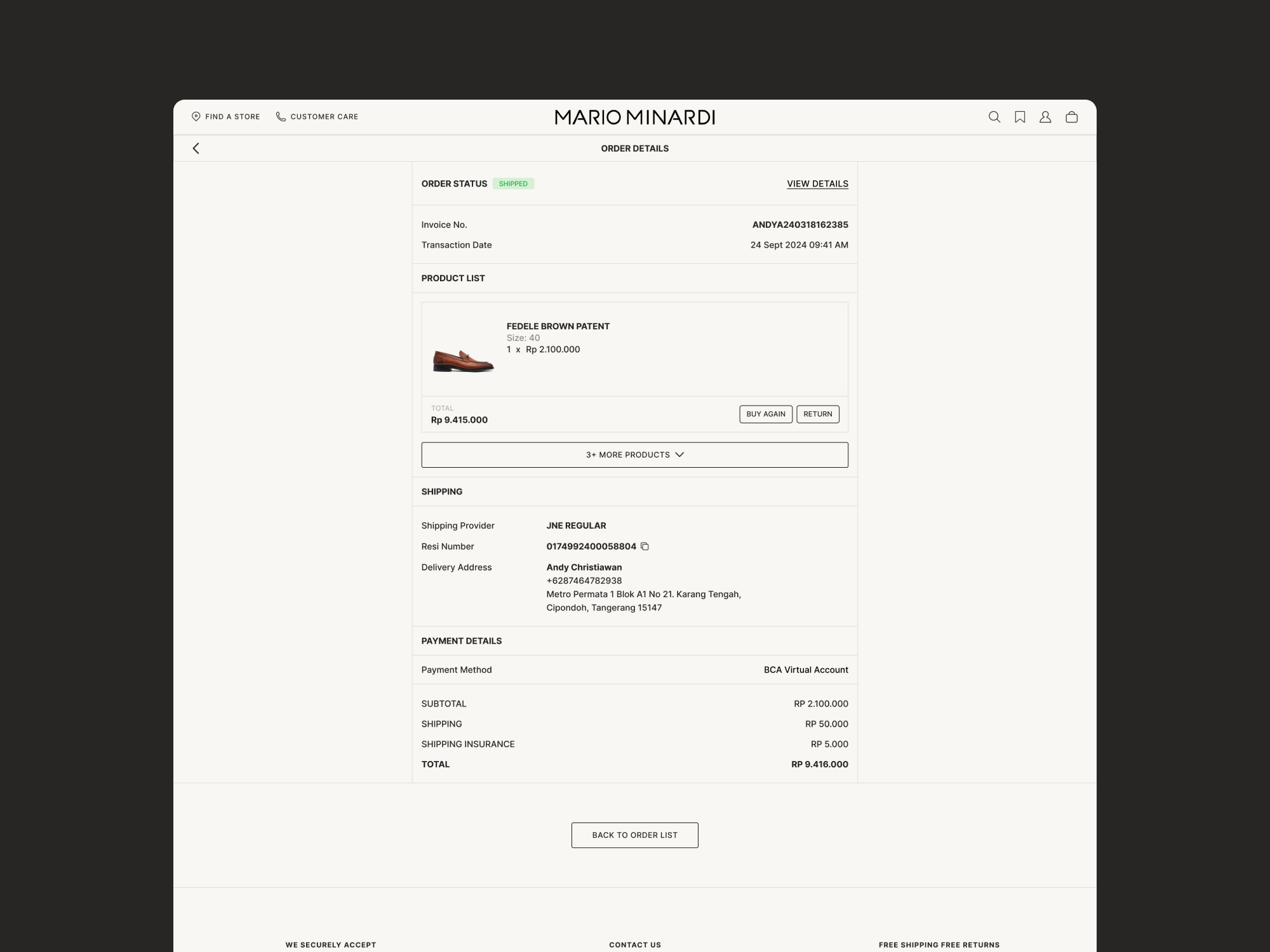This screenshot has width=1270, height=952.
Task: Click the Metro Permata delivery address line
Action: (x=644, y=595)
